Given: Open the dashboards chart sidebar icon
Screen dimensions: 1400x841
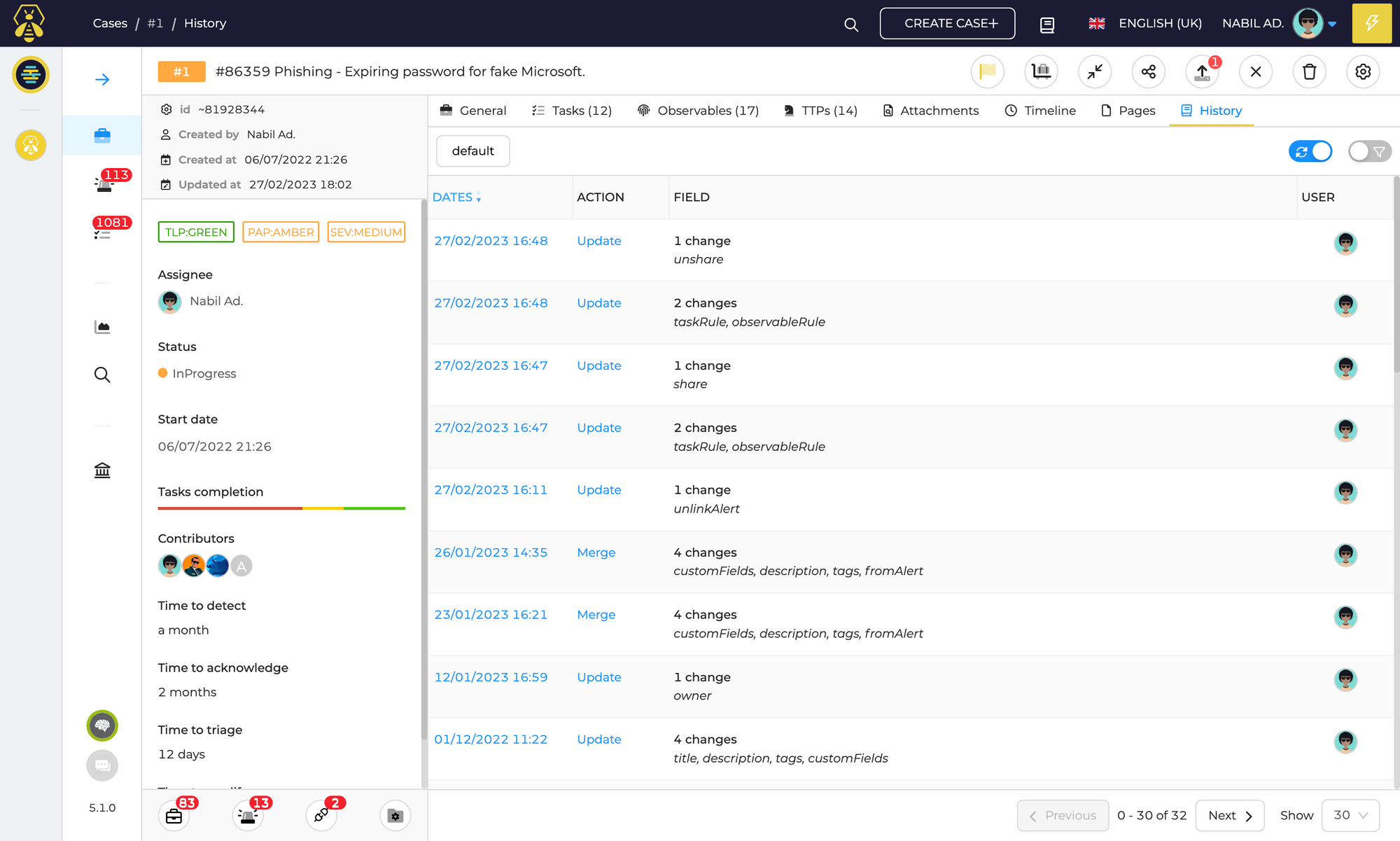Looking at the screenshot, I should 102,327.
